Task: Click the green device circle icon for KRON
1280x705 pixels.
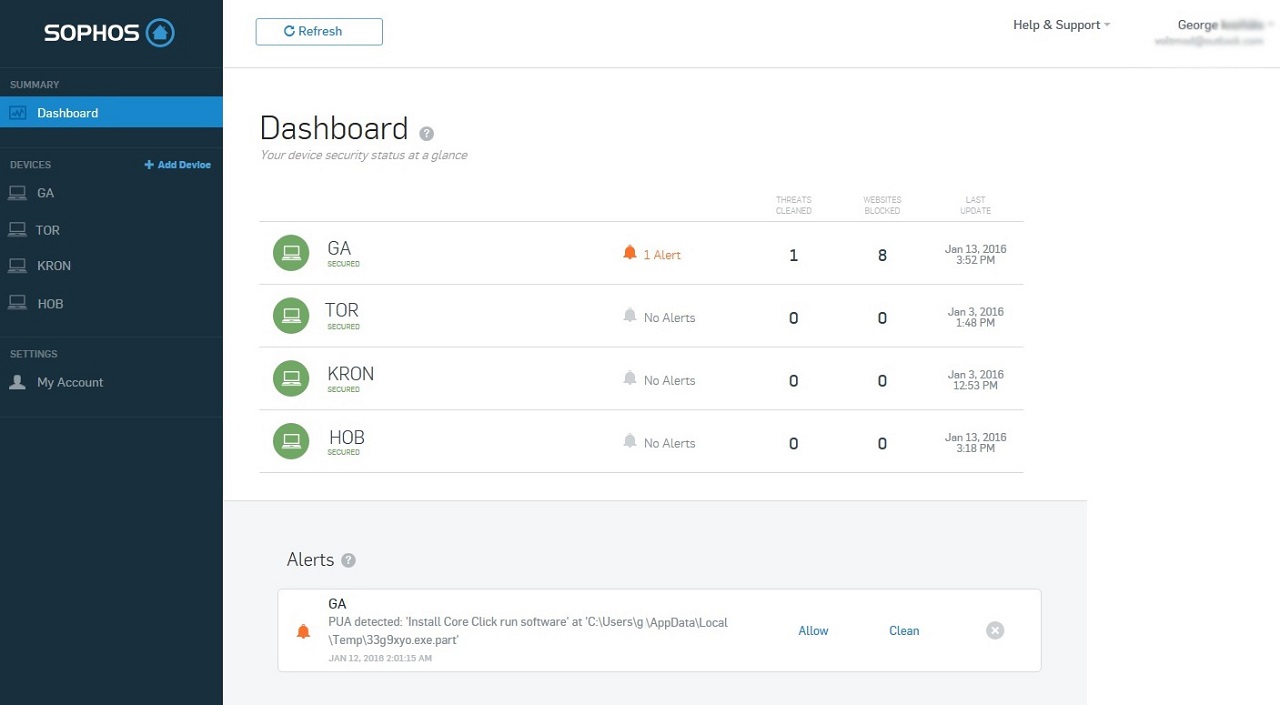Action: pos(291,379)
